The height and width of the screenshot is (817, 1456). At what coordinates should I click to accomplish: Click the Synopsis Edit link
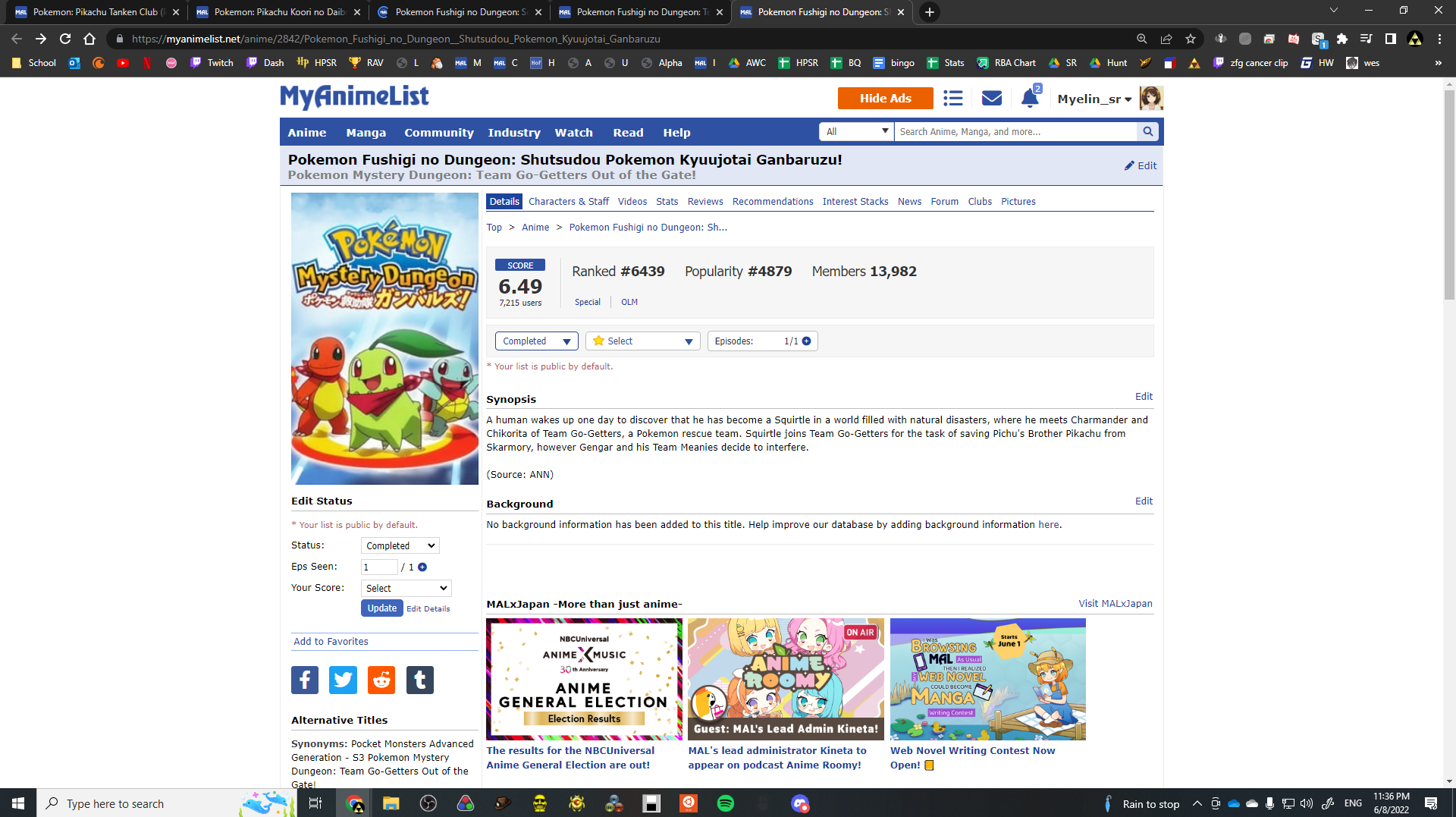pyautogui.click(x=1144, y=396)
